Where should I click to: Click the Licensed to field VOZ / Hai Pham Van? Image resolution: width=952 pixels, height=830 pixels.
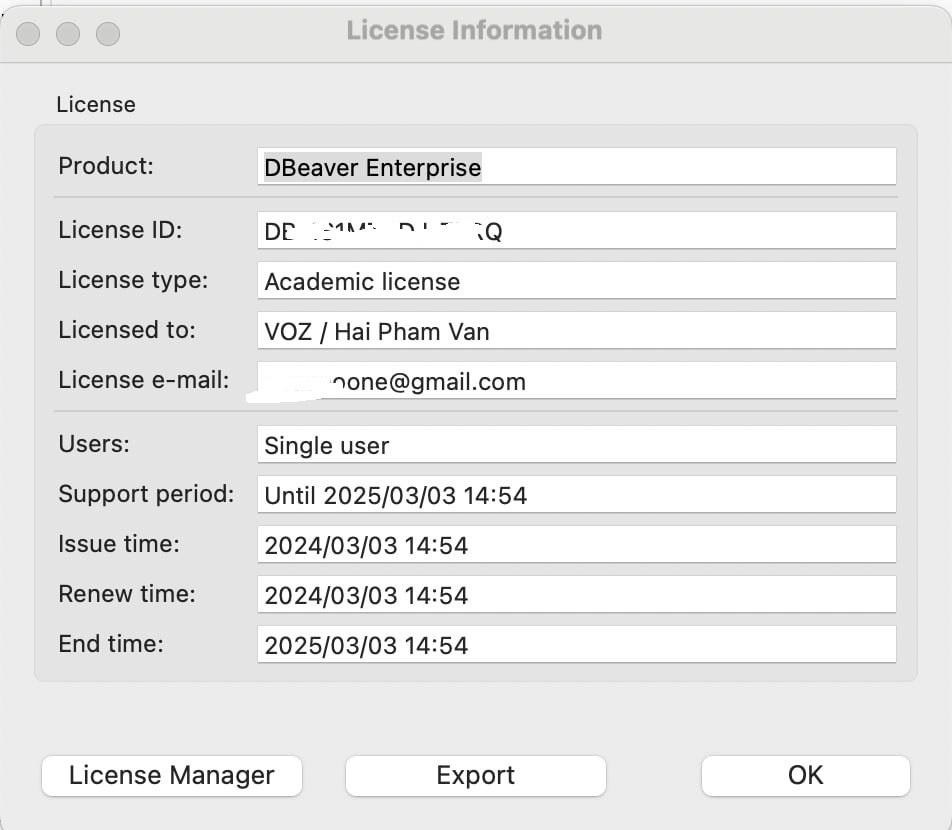point(577,330)
